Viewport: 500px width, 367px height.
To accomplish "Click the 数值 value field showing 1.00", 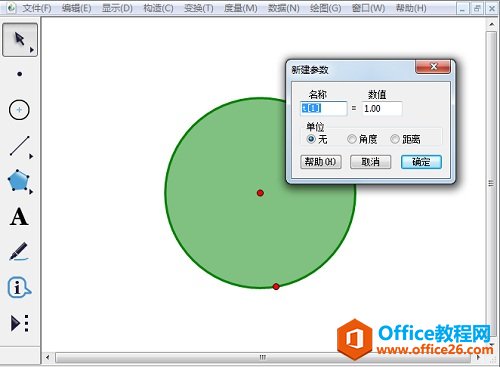I will [x=382, y=109].
